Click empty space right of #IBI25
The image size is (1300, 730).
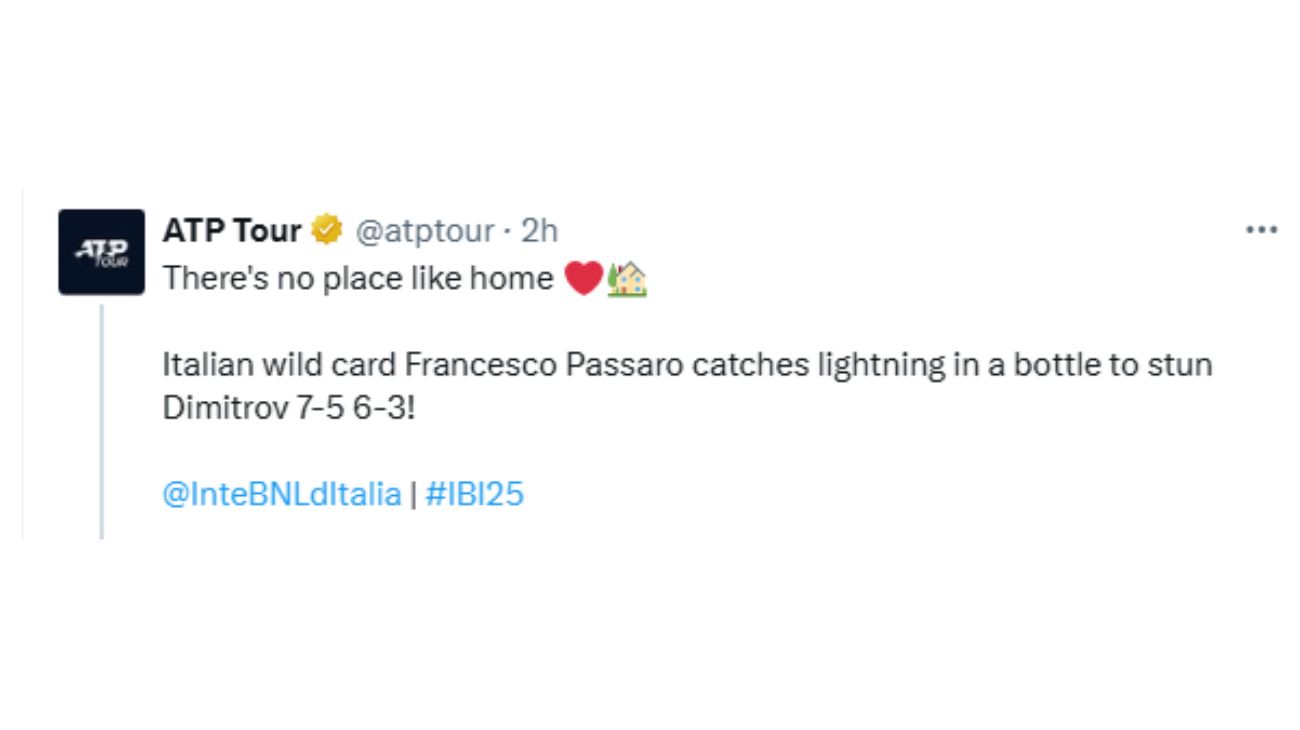coord(880,494)
